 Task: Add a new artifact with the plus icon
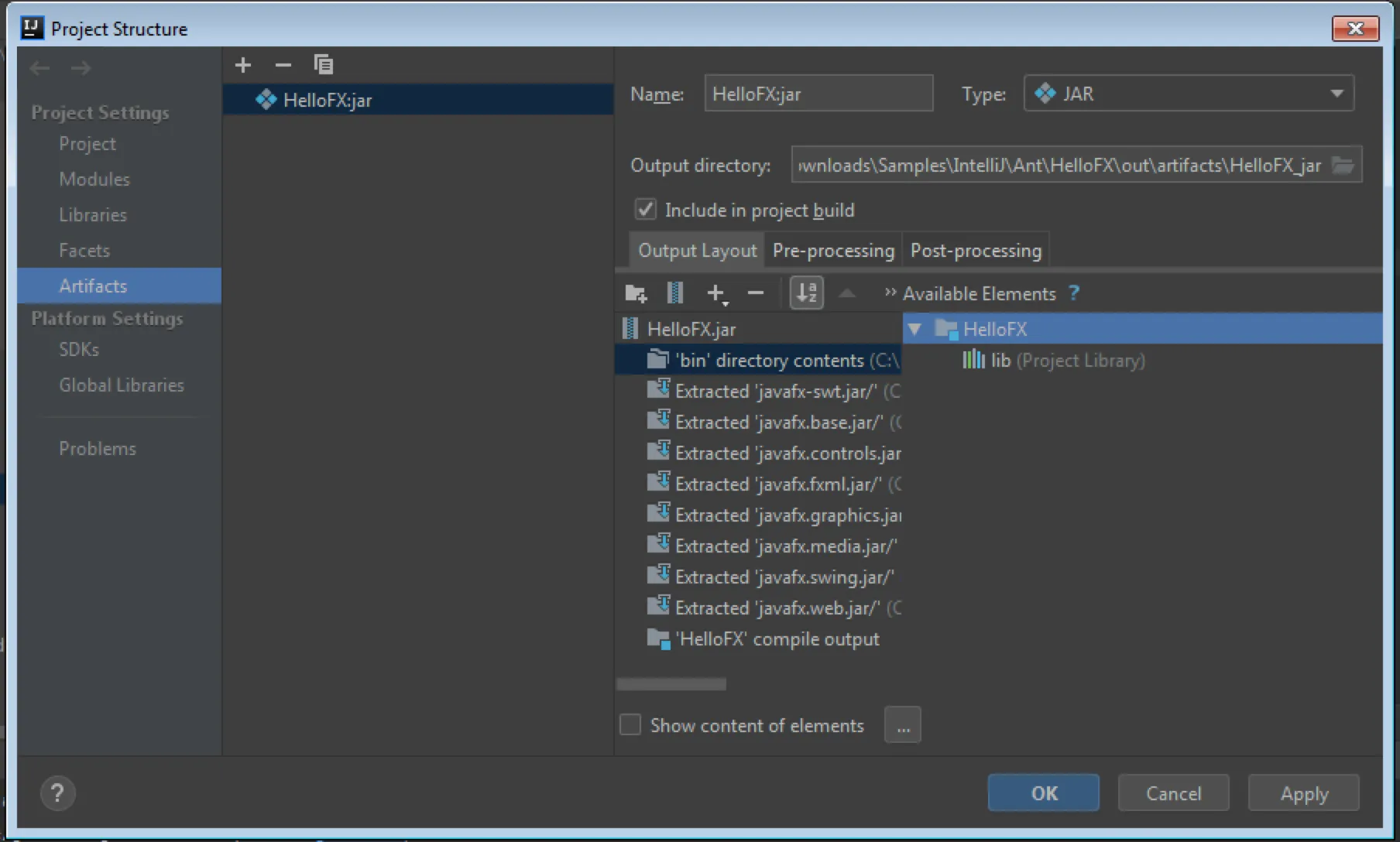243,65
